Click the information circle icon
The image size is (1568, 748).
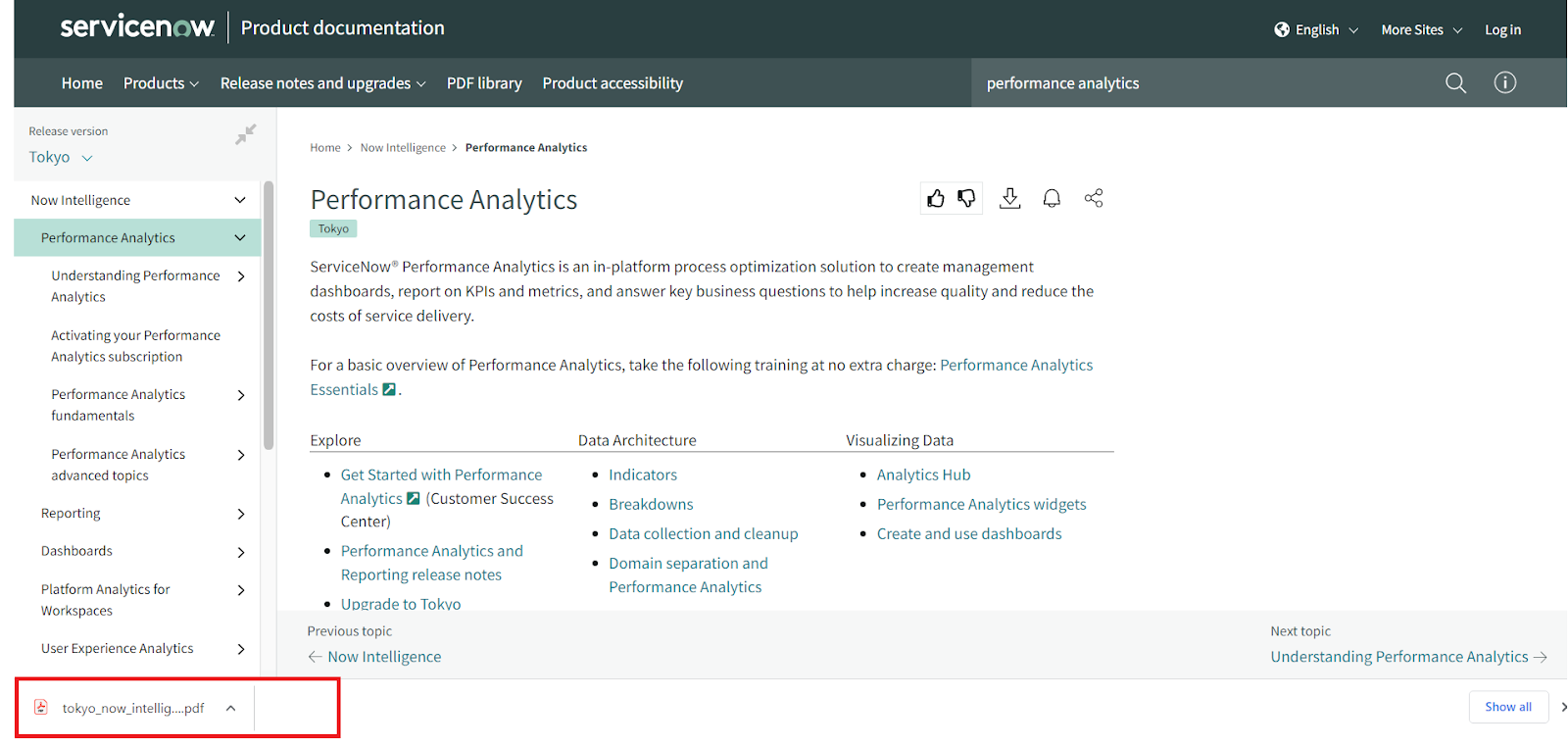1504,83
